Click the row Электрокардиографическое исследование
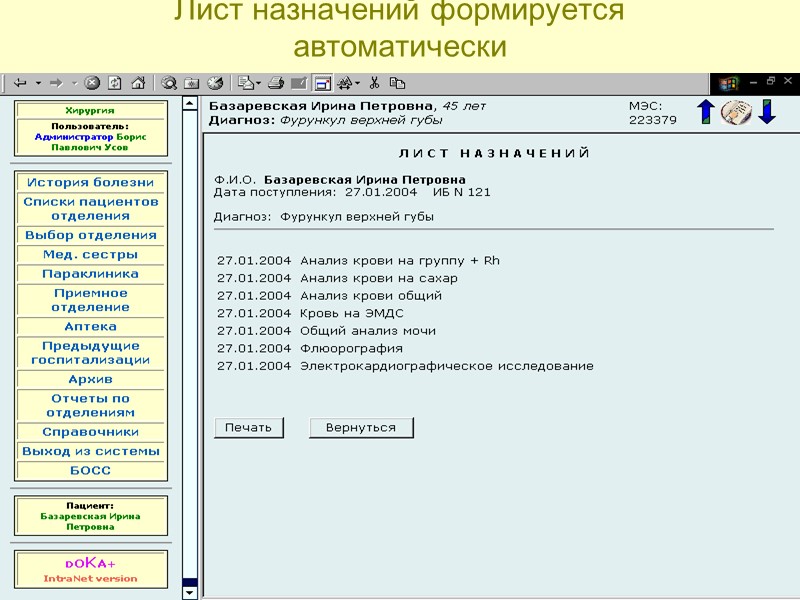 point(406,366)
